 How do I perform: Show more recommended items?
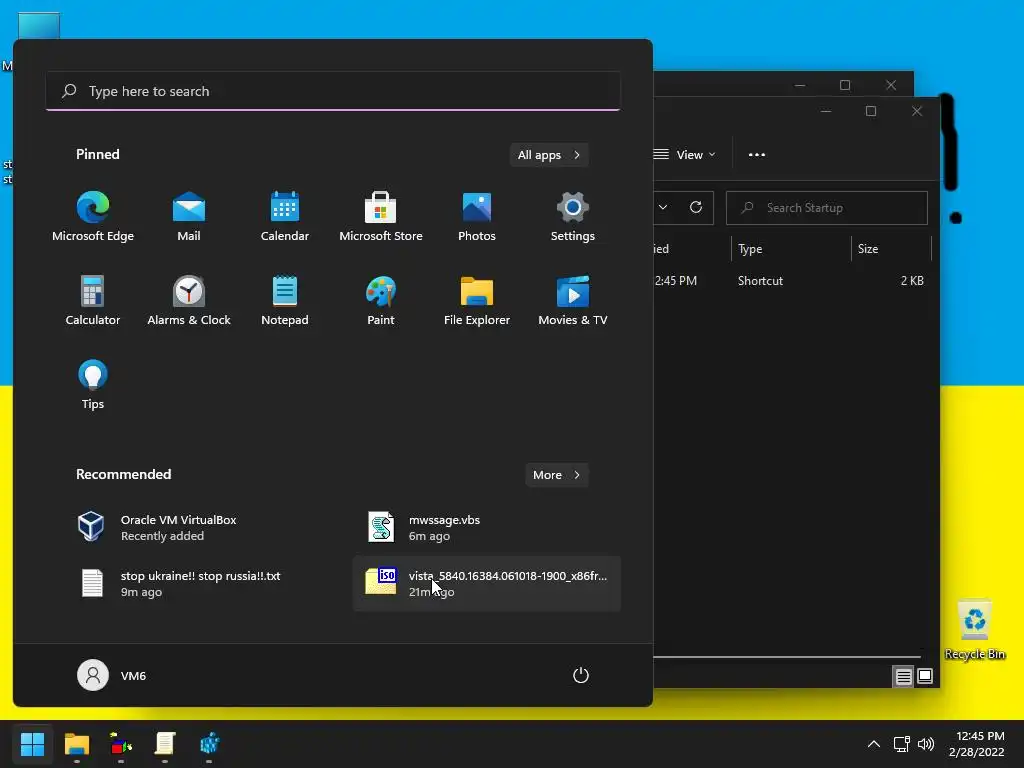coord(556,475)
